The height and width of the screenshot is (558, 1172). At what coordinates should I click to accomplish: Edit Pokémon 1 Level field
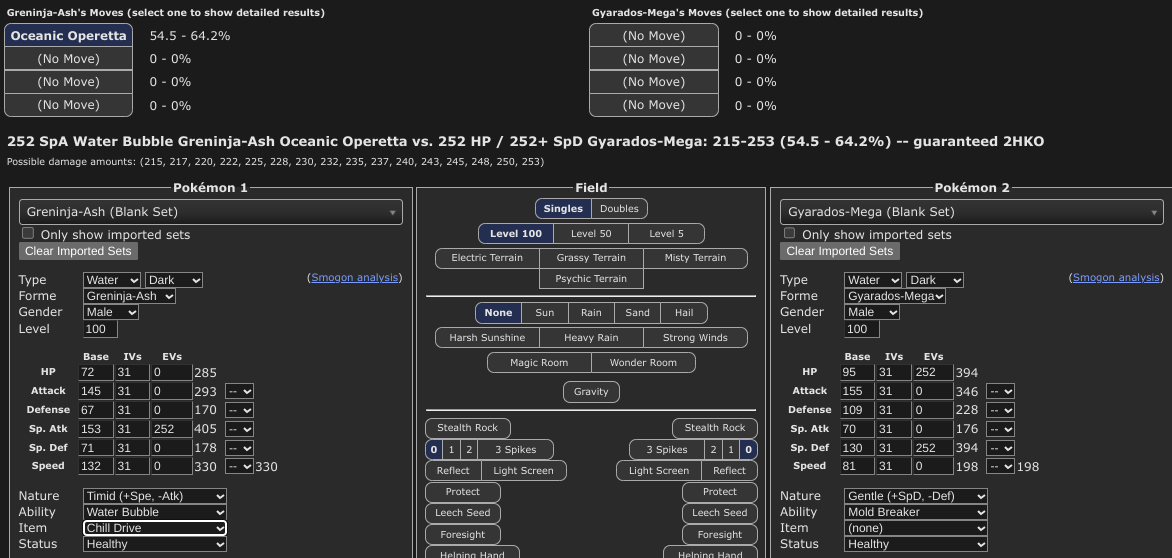click(101, 329)
